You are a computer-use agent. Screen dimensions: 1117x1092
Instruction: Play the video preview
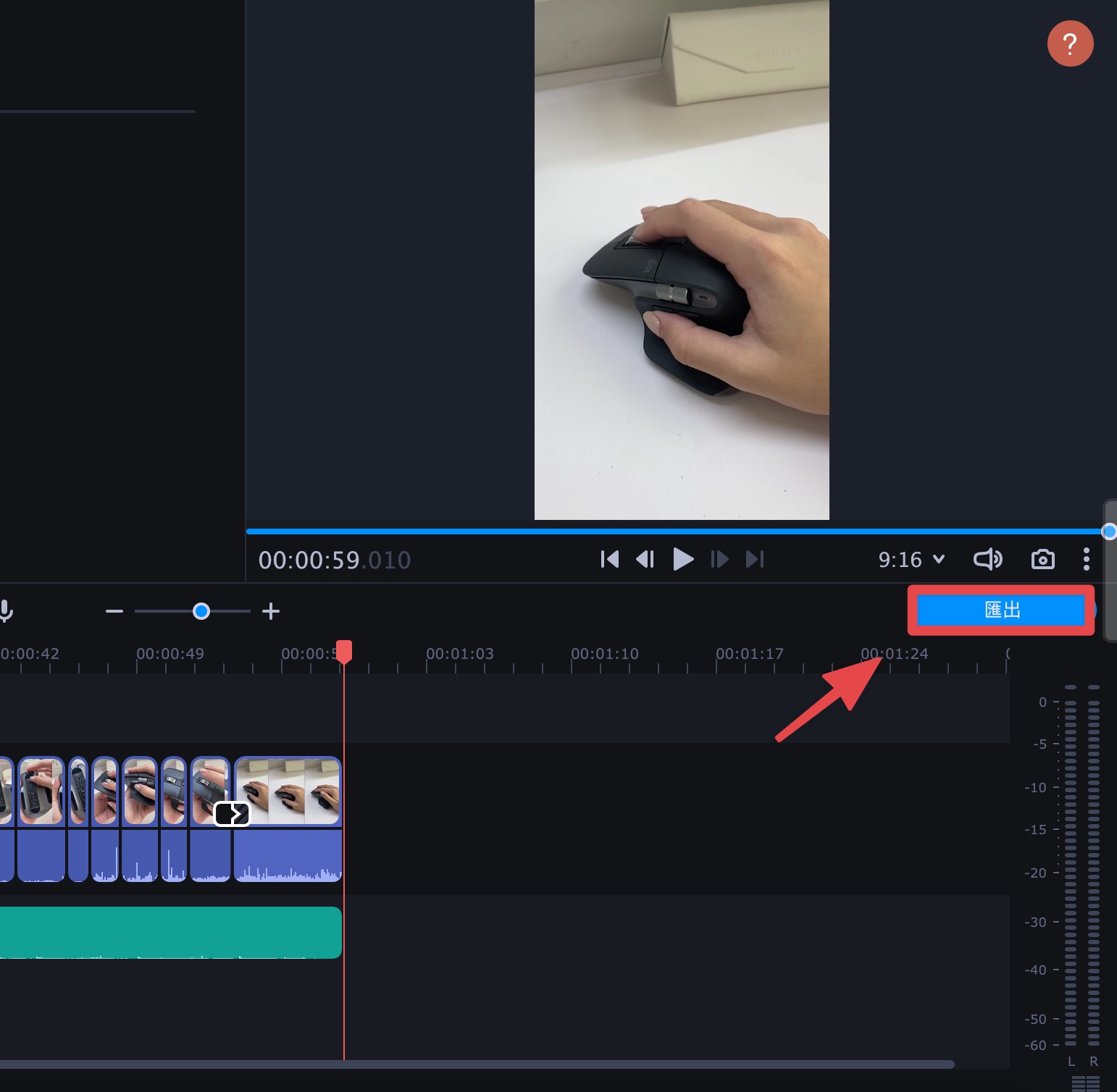click(683, 559)
